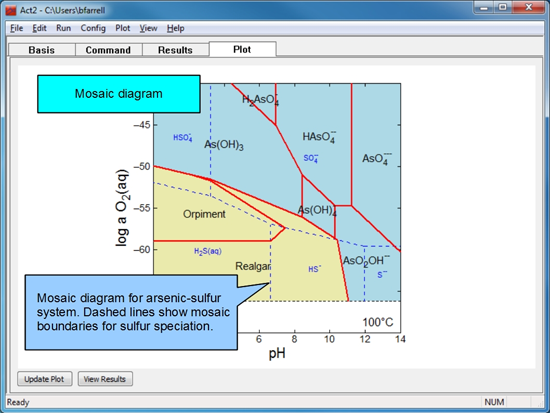Open the Run menu
Image resolution: width=550 pixels, height=413 pixels.
click(x=63, y=28)
